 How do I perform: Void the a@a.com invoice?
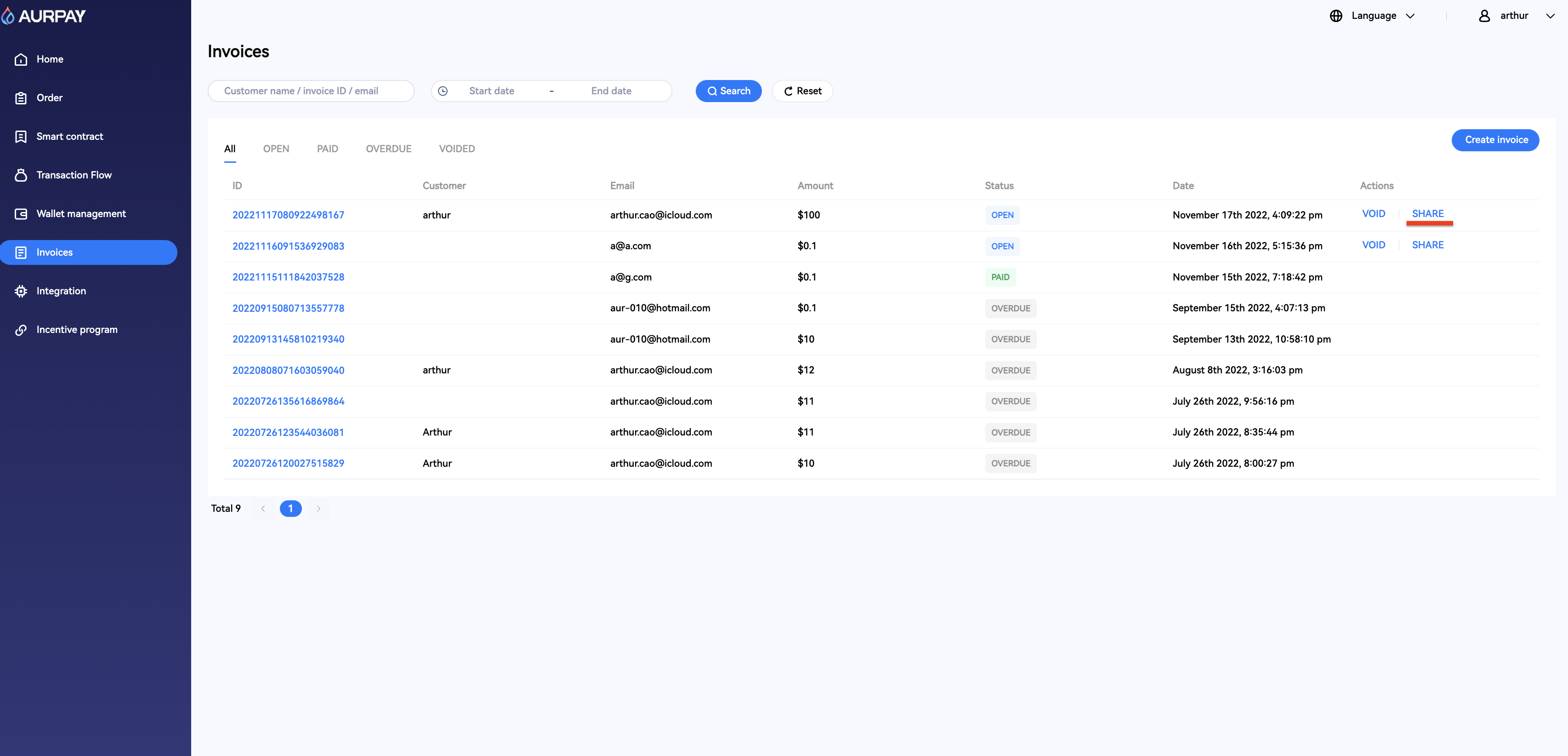click(1373, 245)
